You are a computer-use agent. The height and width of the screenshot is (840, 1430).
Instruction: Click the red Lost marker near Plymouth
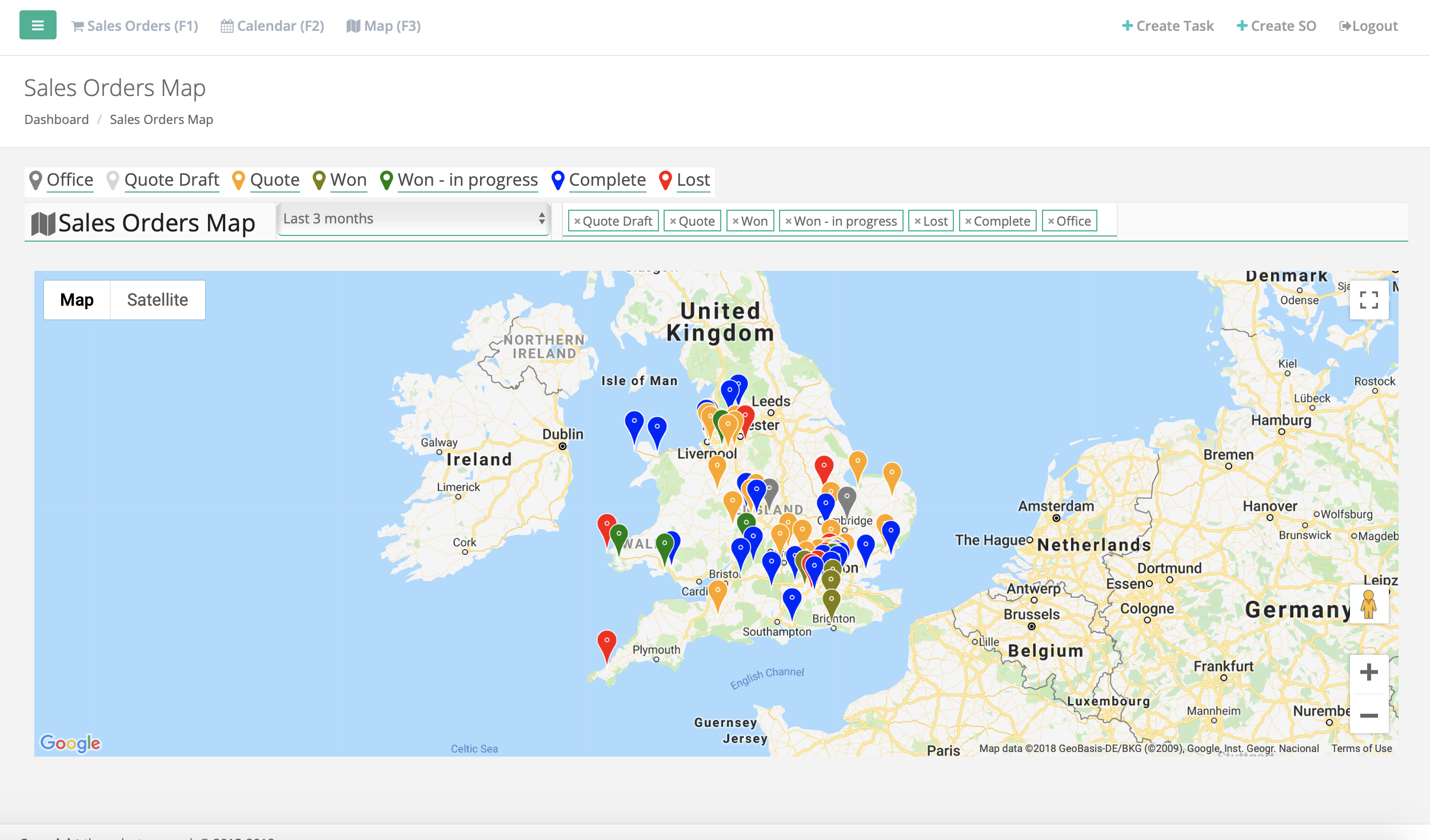click(x=606, y=642)
